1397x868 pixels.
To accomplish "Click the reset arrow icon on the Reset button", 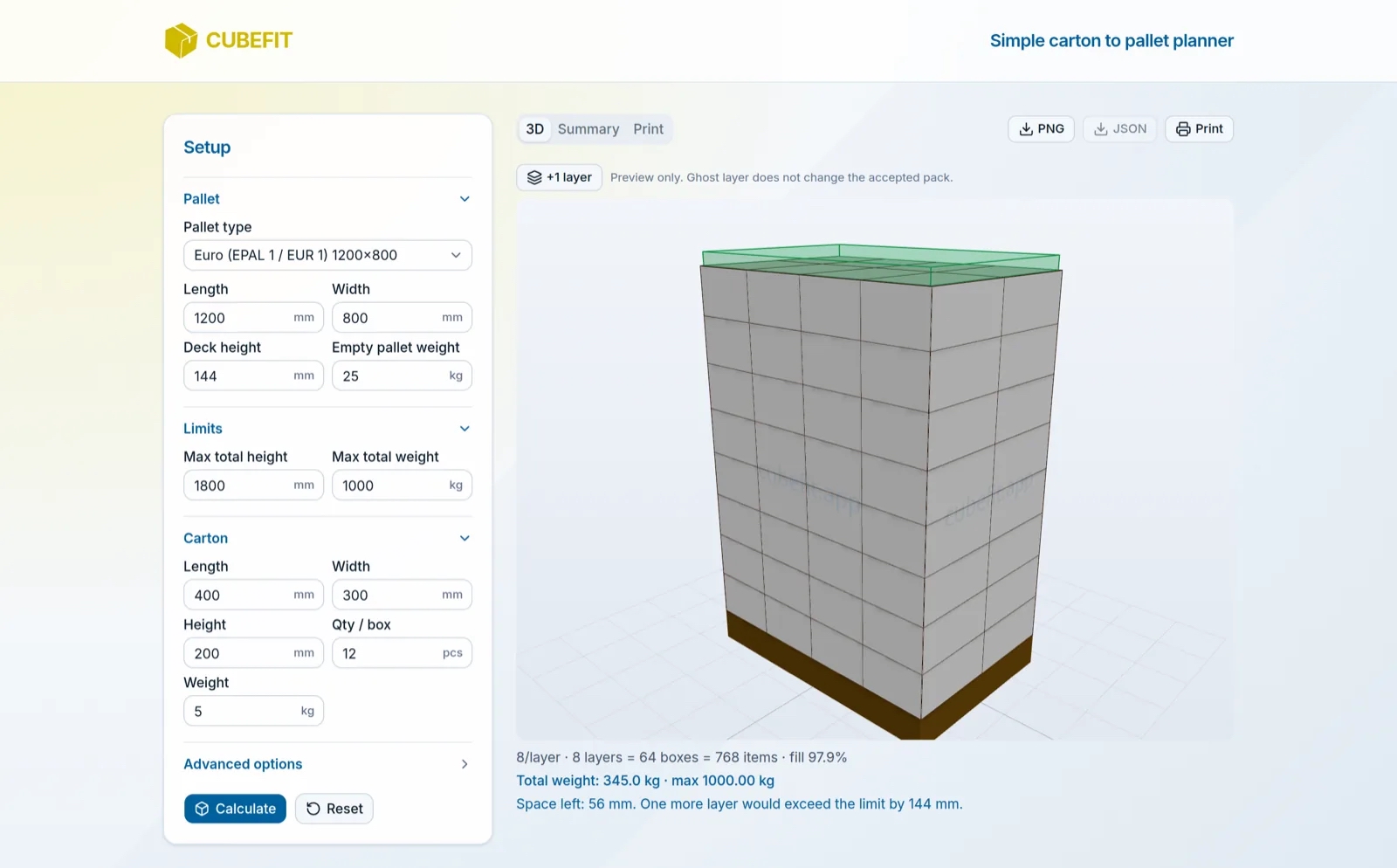I will pyautogui.click(x=313, y=809).
